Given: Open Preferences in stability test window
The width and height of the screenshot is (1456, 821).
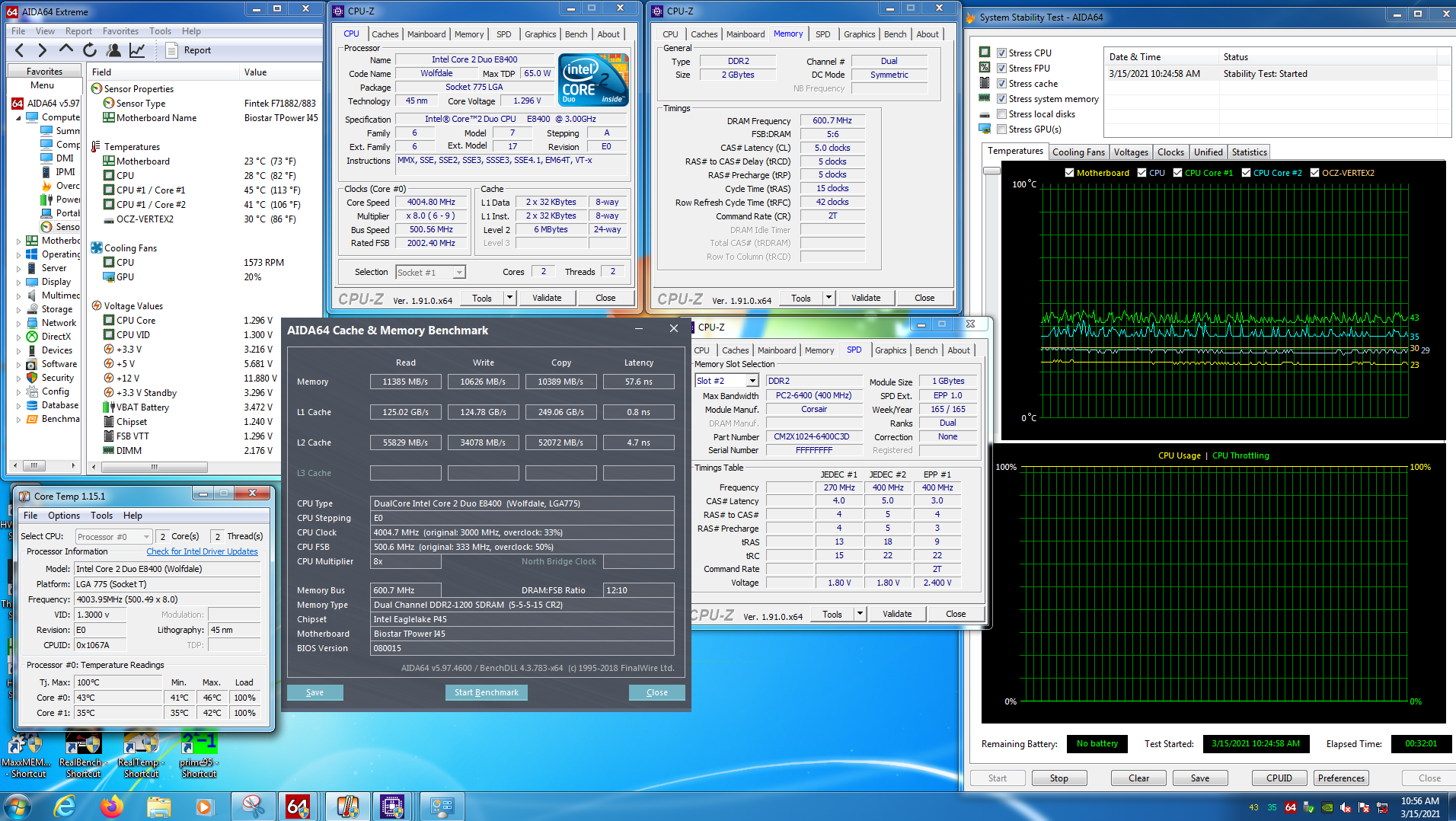Looking at the screenshot, I should (1342, 778).
